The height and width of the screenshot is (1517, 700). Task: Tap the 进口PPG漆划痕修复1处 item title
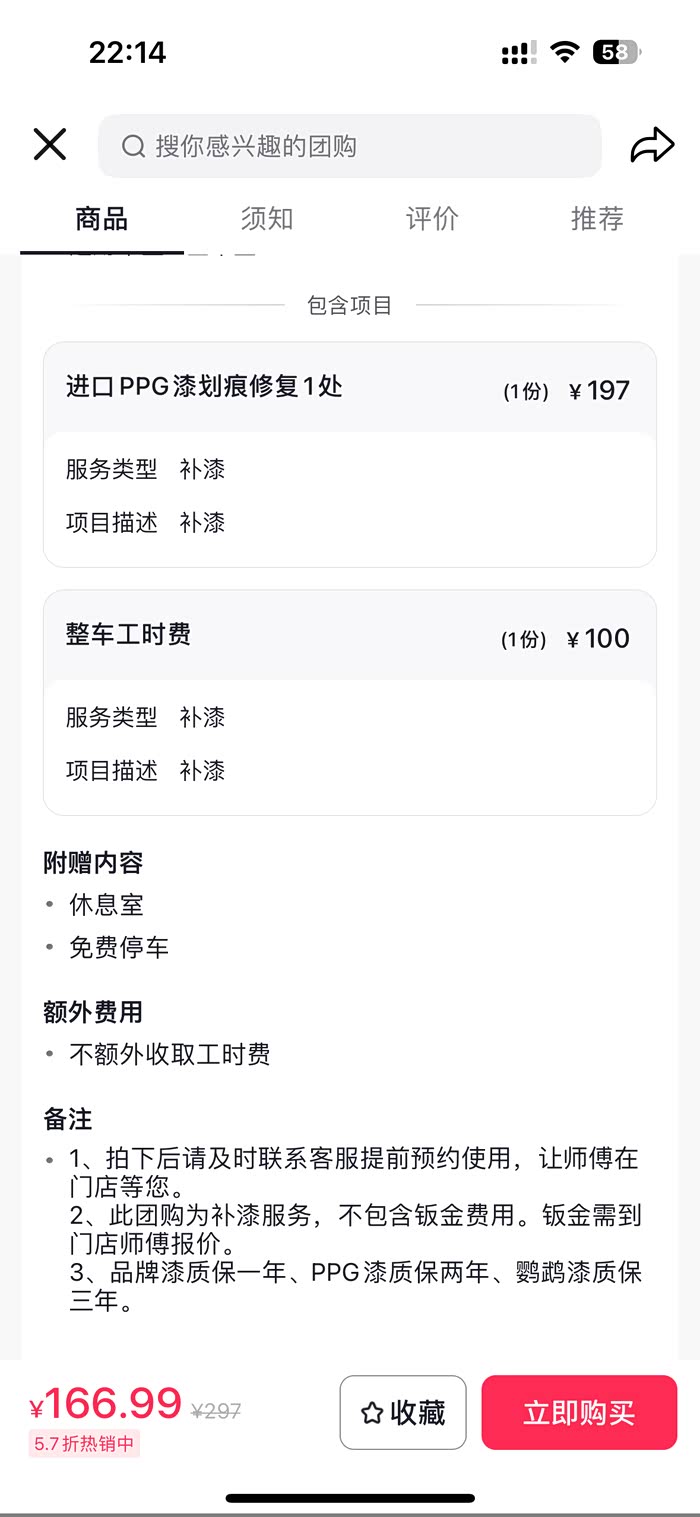tap(204, 387)
